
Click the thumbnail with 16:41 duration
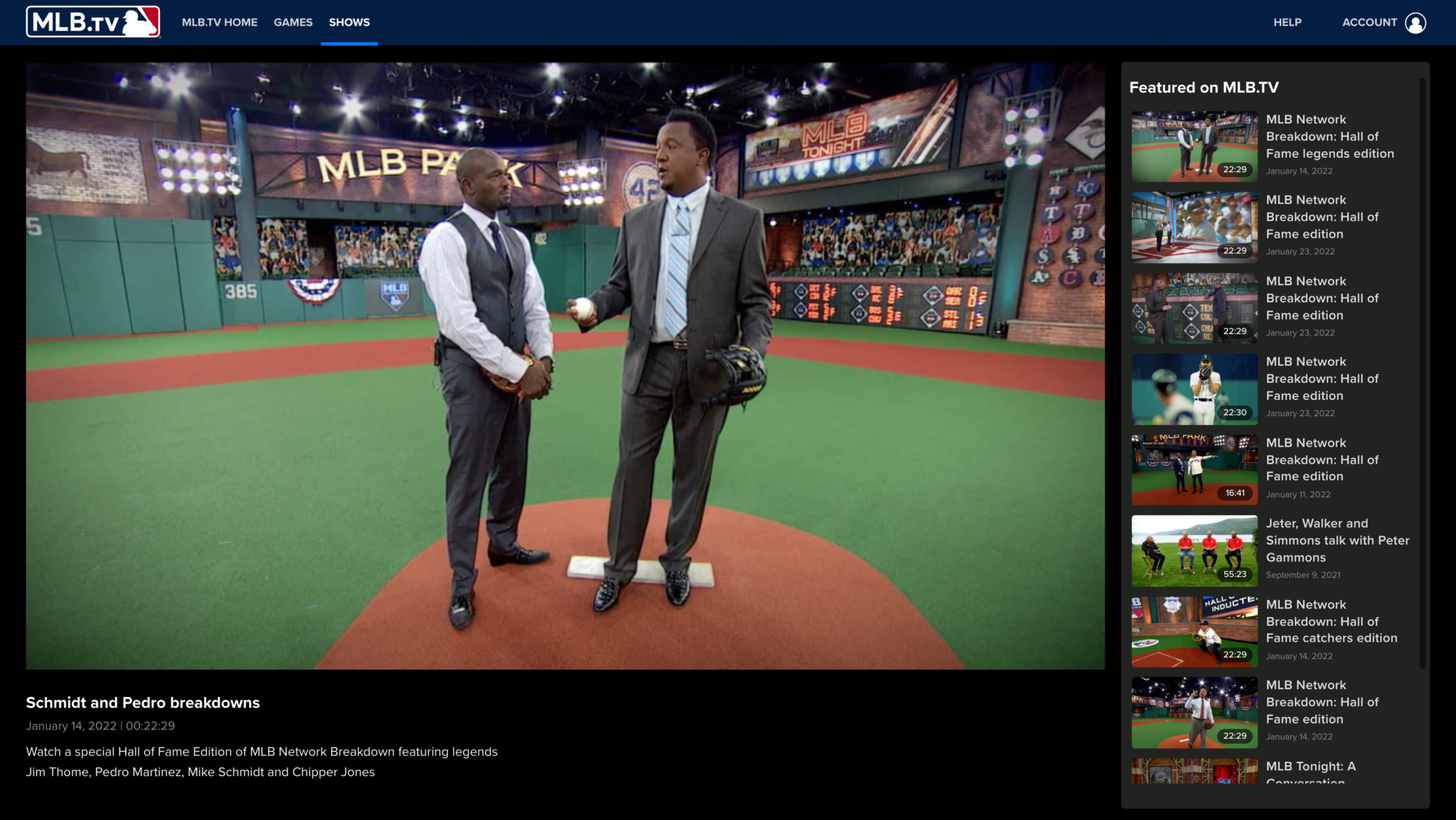point(1194,469)
